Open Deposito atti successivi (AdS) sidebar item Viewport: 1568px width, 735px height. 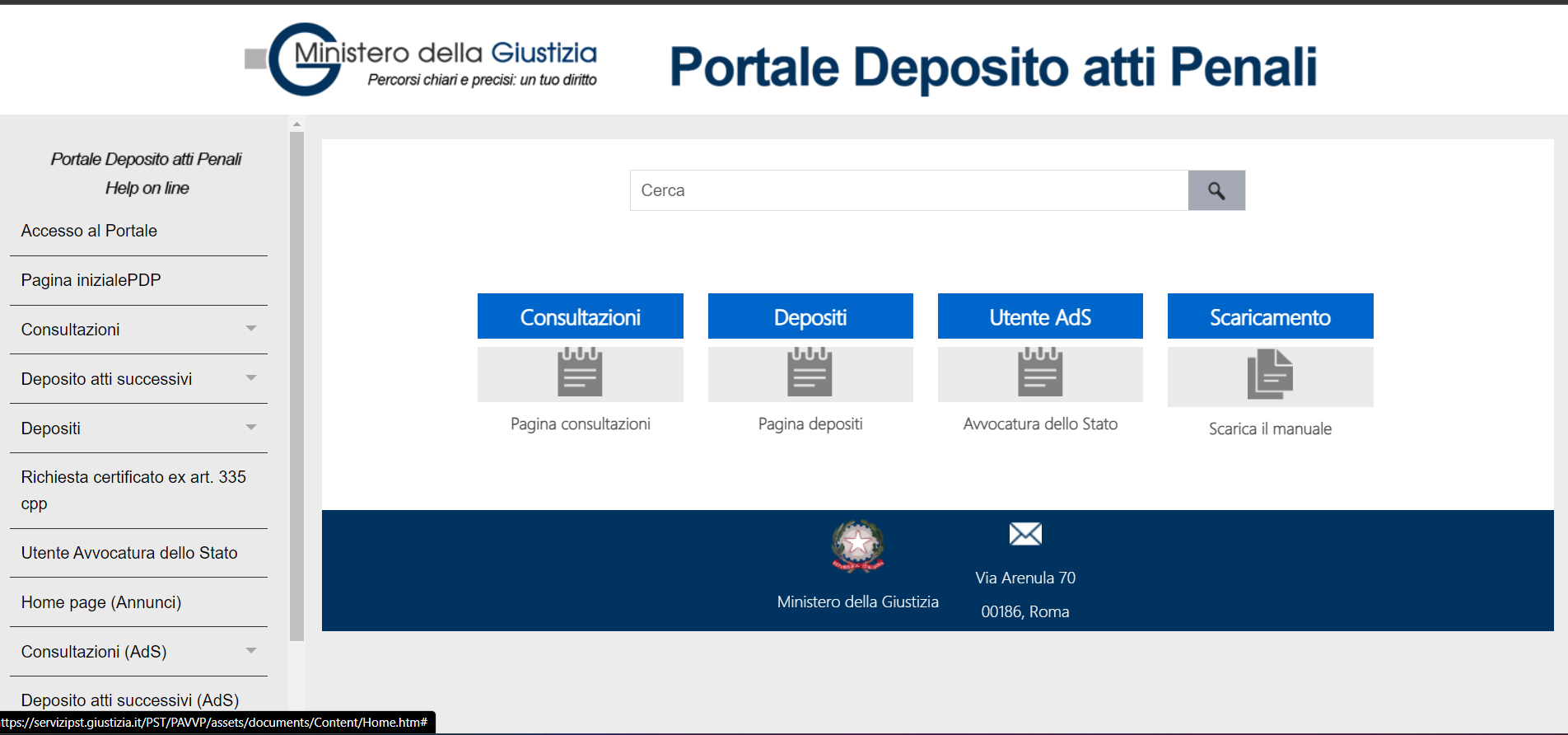(130, 700)
